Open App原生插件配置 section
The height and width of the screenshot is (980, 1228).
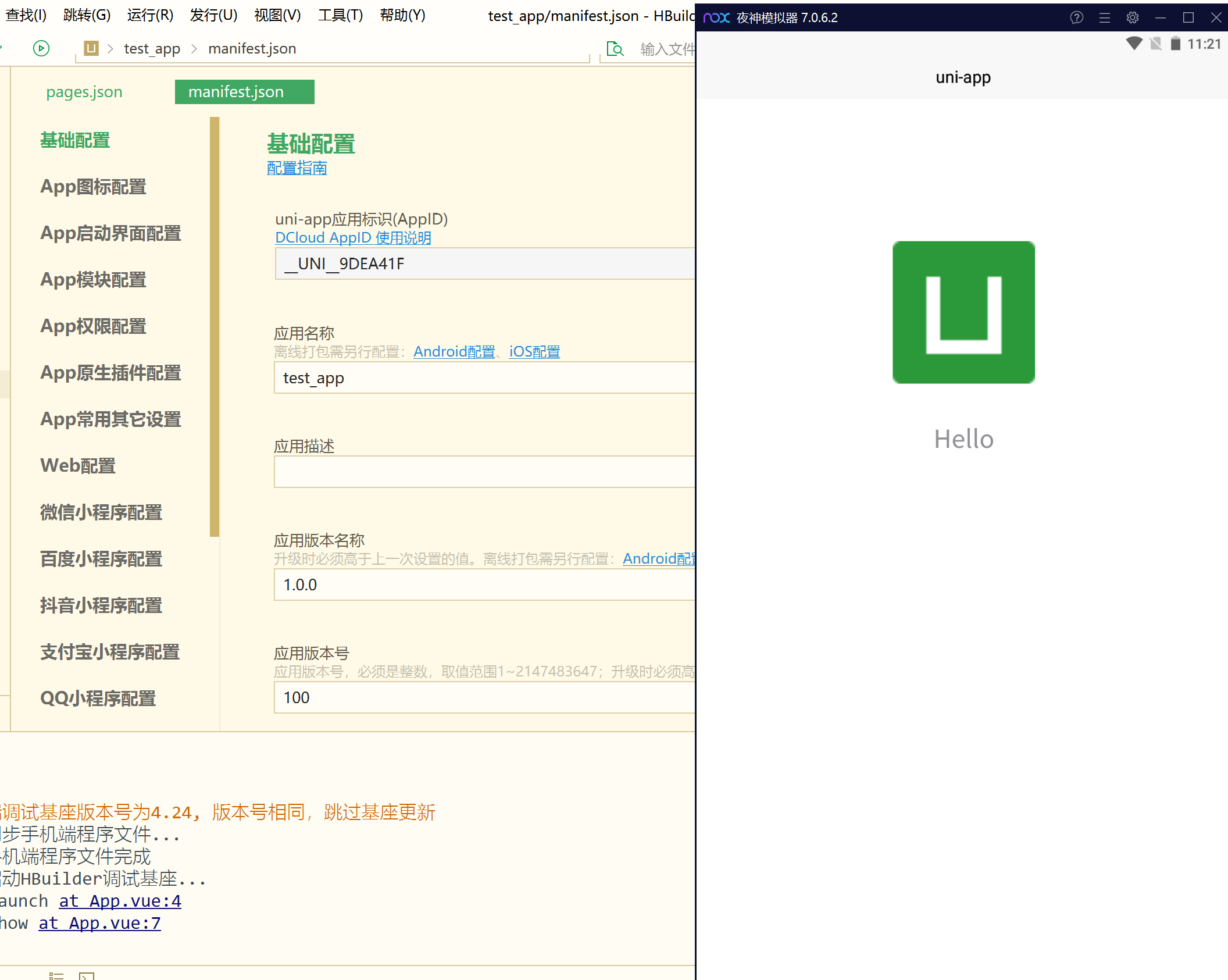click(x=110, y=373)
